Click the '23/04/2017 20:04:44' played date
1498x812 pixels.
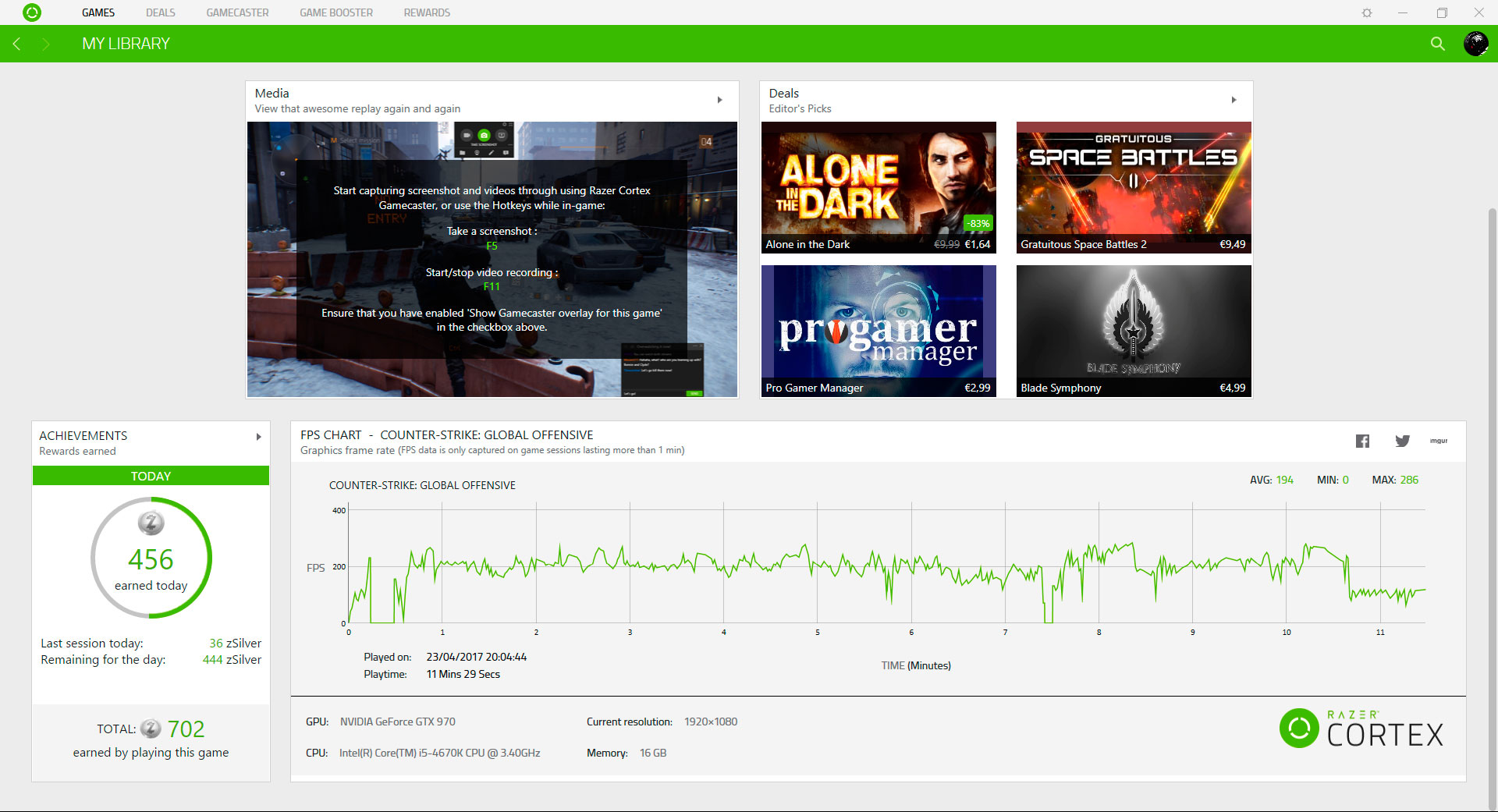pyautogui.click(x=476, y=657)
